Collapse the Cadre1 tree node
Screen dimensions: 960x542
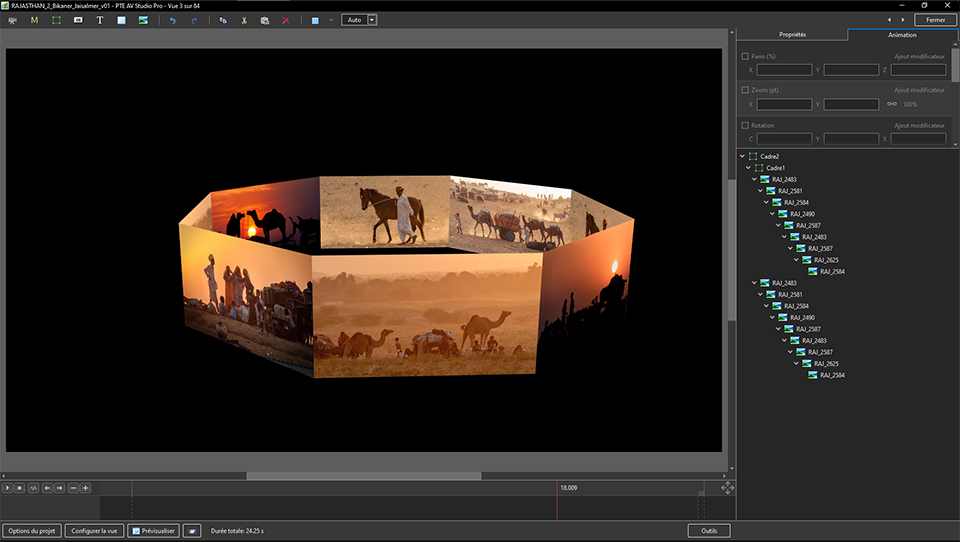tap(749, 168)
